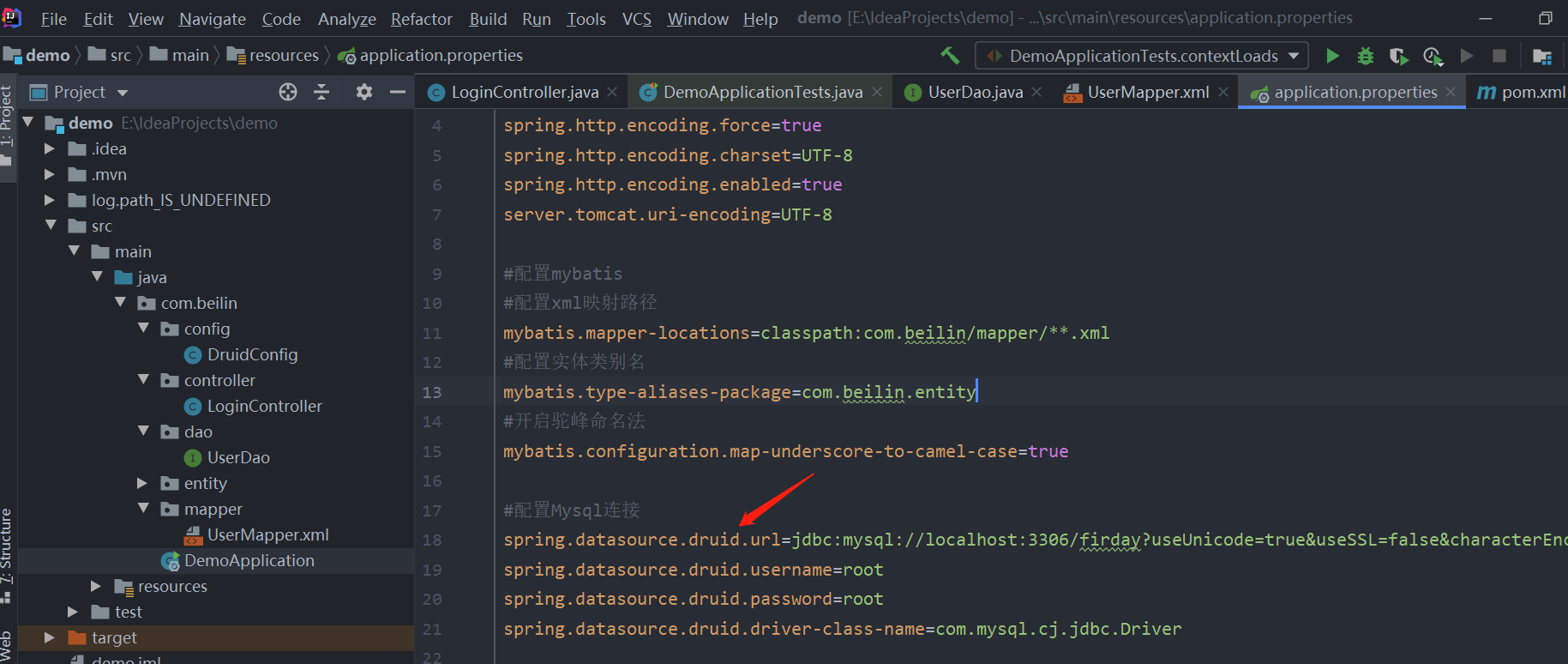Screen dimensions: 1568x664
Task: Click the application.properties breadcrumb
Action: click(x=430, y=56)
